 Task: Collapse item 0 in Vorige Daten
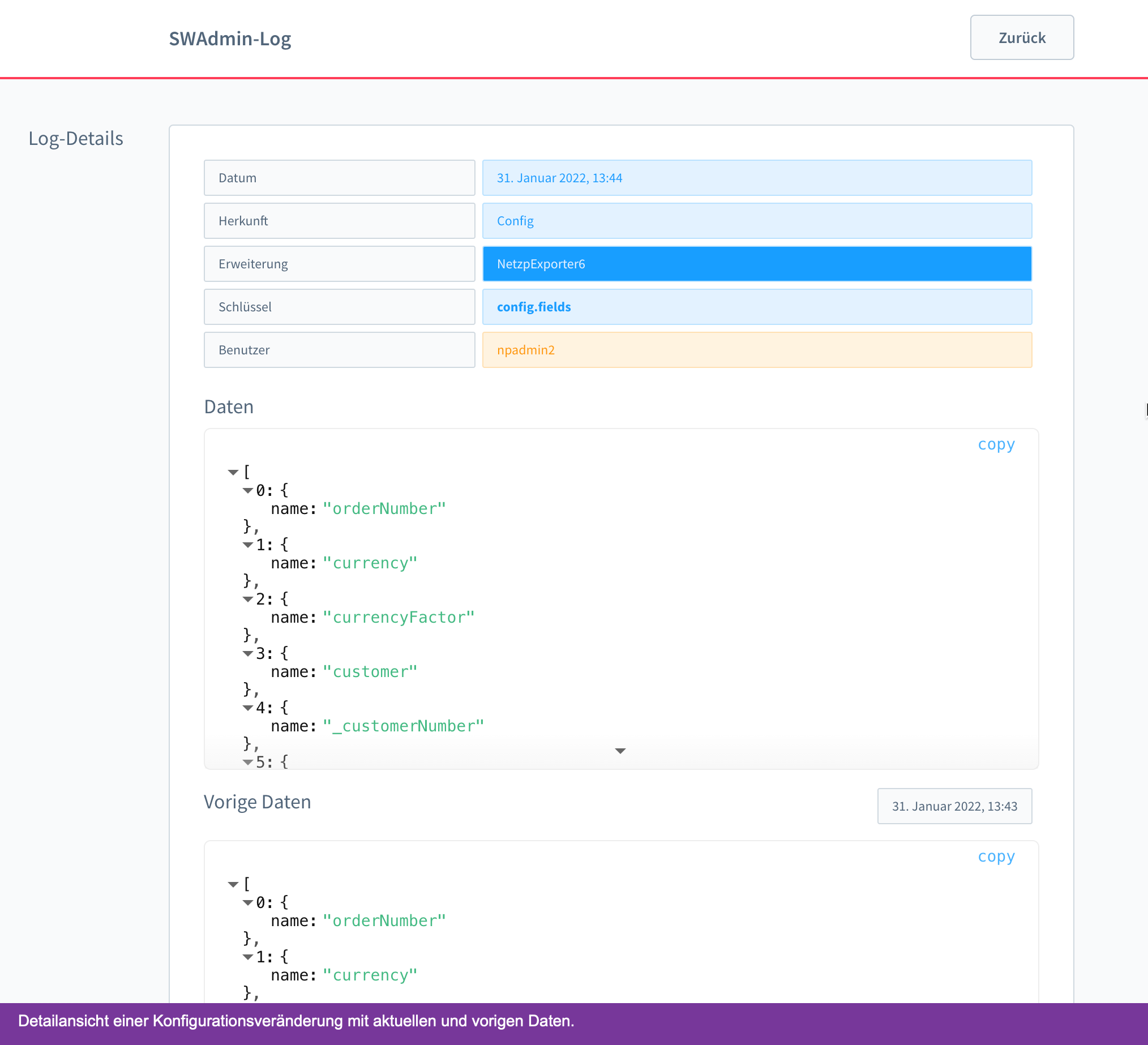tap(248, 903)
